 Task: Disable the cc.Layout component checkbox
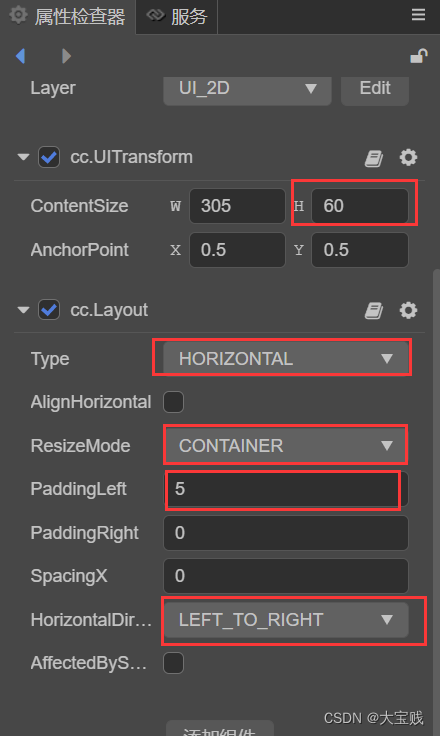(49, 310)
